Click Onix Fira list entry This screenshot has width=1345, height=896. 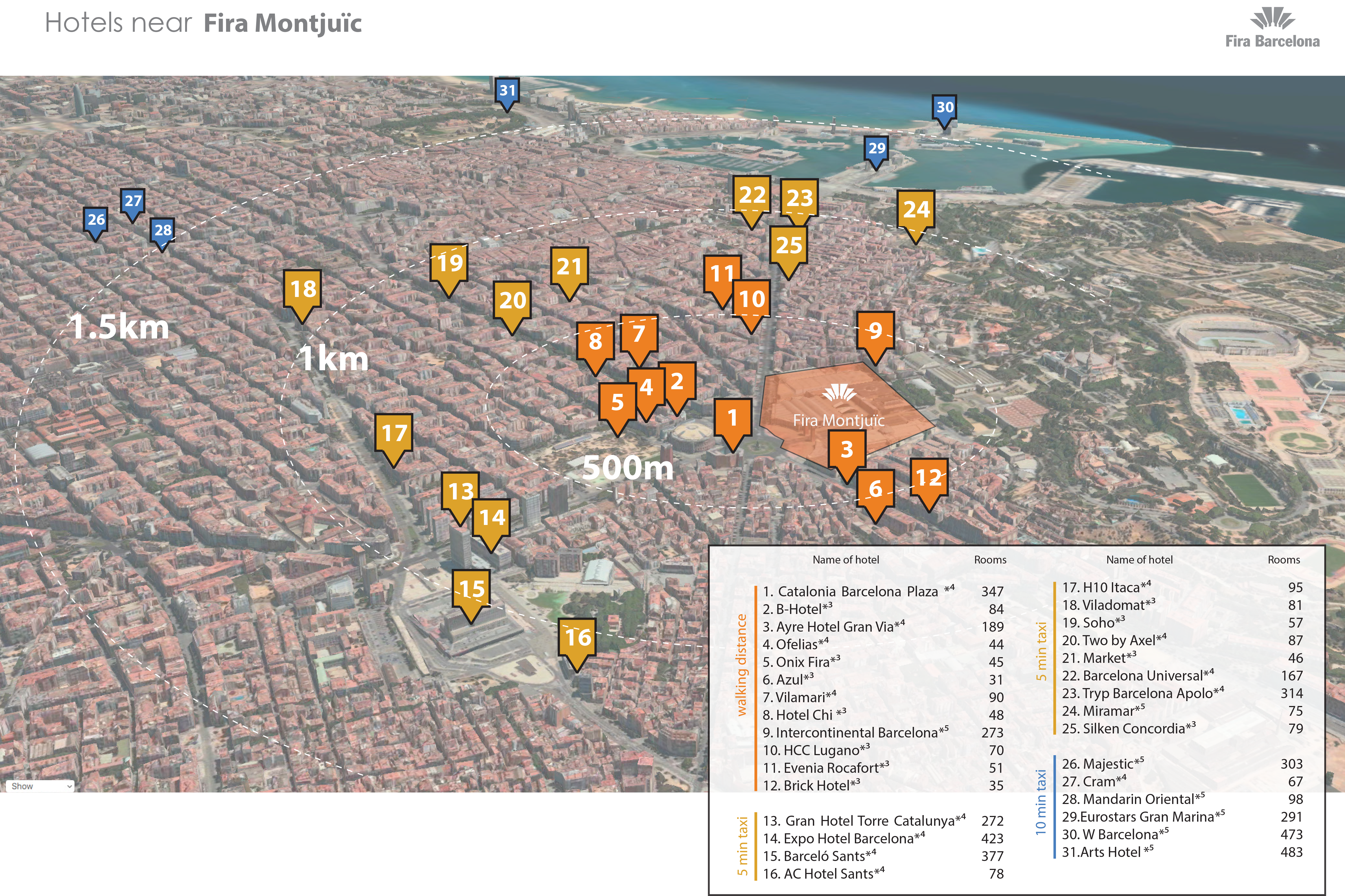[883, 662]
